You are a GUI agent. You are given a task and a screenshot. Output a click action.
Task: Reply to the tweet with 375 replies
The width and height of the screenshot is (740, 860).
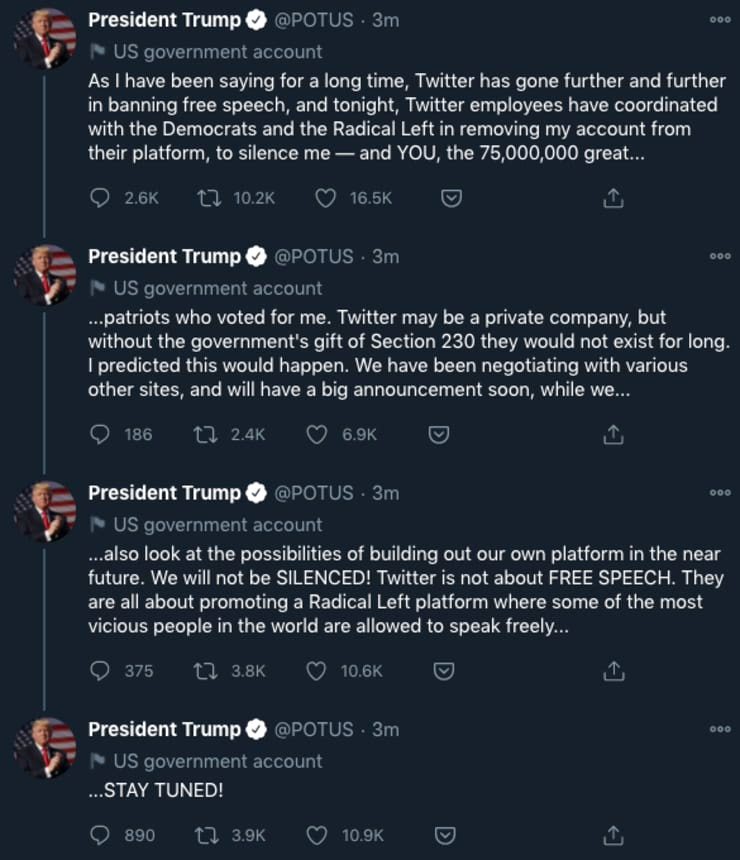pos(100,671)
